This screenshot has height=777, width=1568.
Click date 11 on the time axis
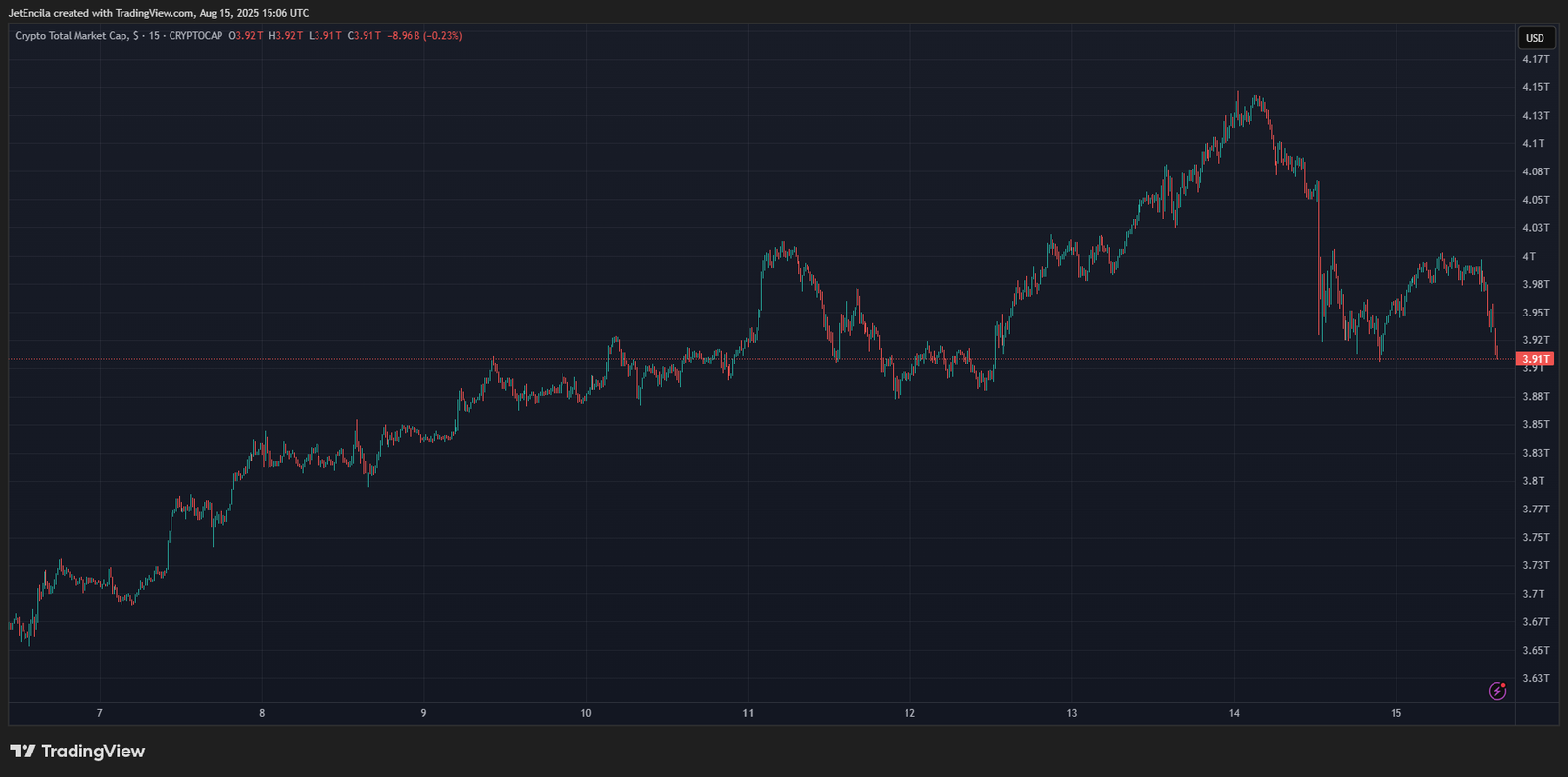(748, 713)
